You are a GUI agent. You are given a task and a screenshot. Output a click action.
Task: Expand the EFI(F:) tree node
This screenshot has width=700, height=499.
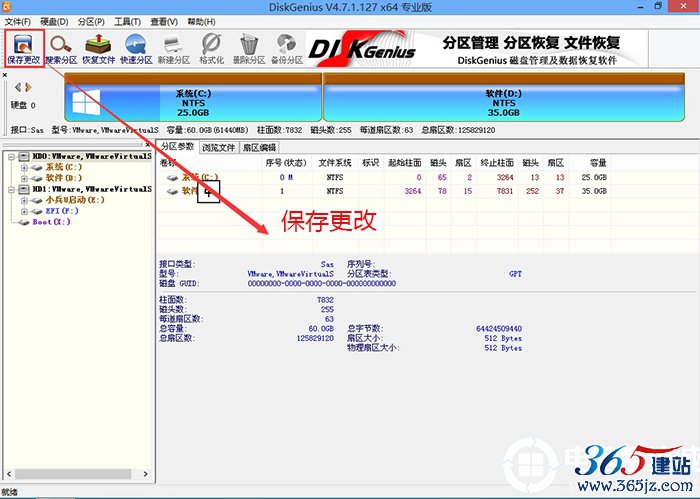pos(25,212)
